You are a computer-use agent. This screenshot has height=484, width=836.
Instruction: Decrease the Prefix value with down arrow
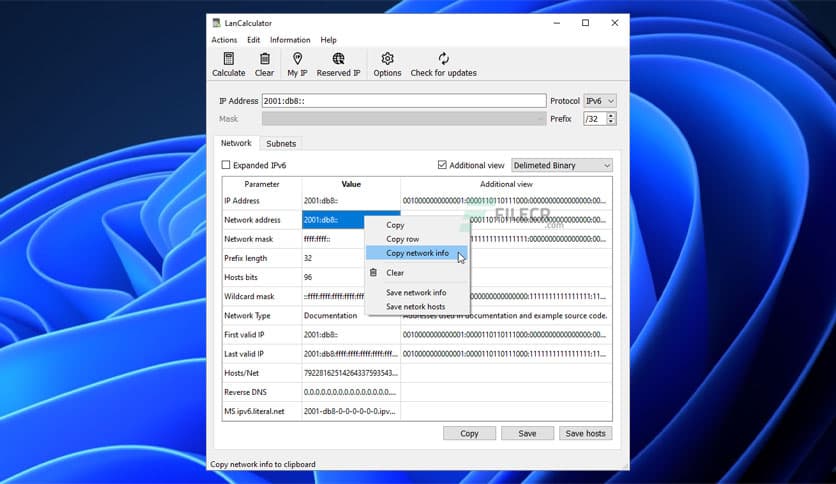click(x=611, y=122)
